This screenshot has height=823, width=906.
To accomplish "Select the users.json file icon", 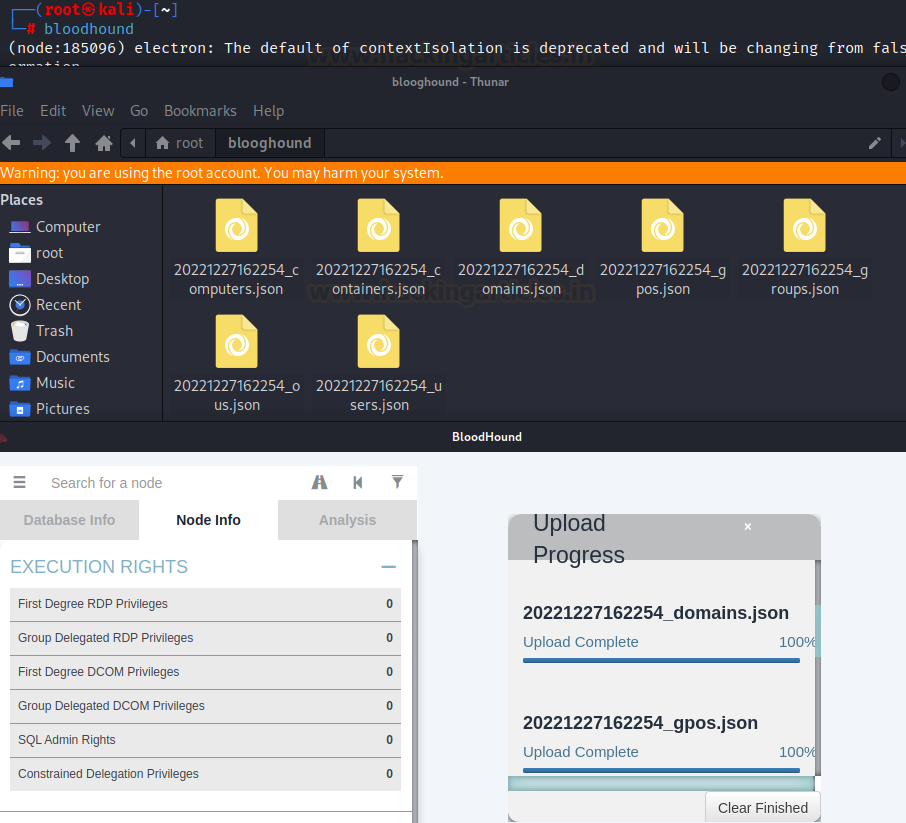I will [x=378, y=342].
